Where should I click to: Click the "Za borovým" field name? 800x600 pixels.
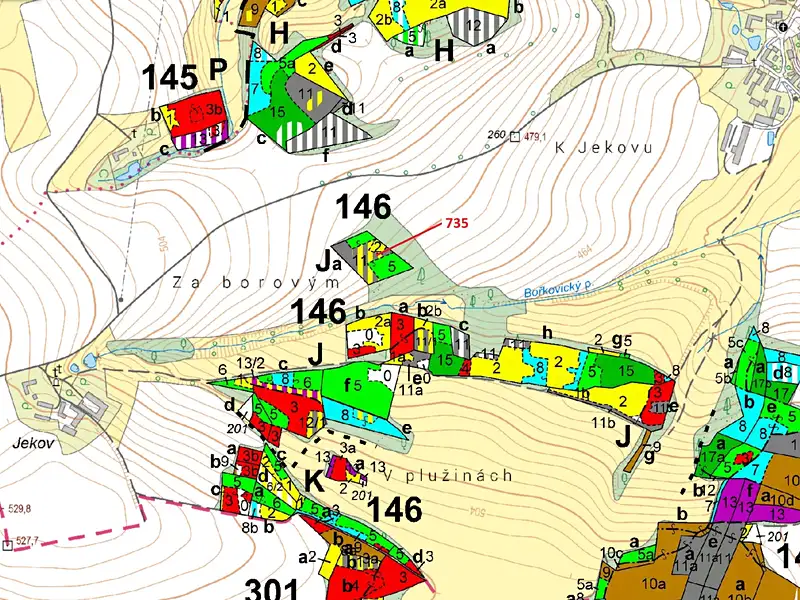(x=256, y=283)
